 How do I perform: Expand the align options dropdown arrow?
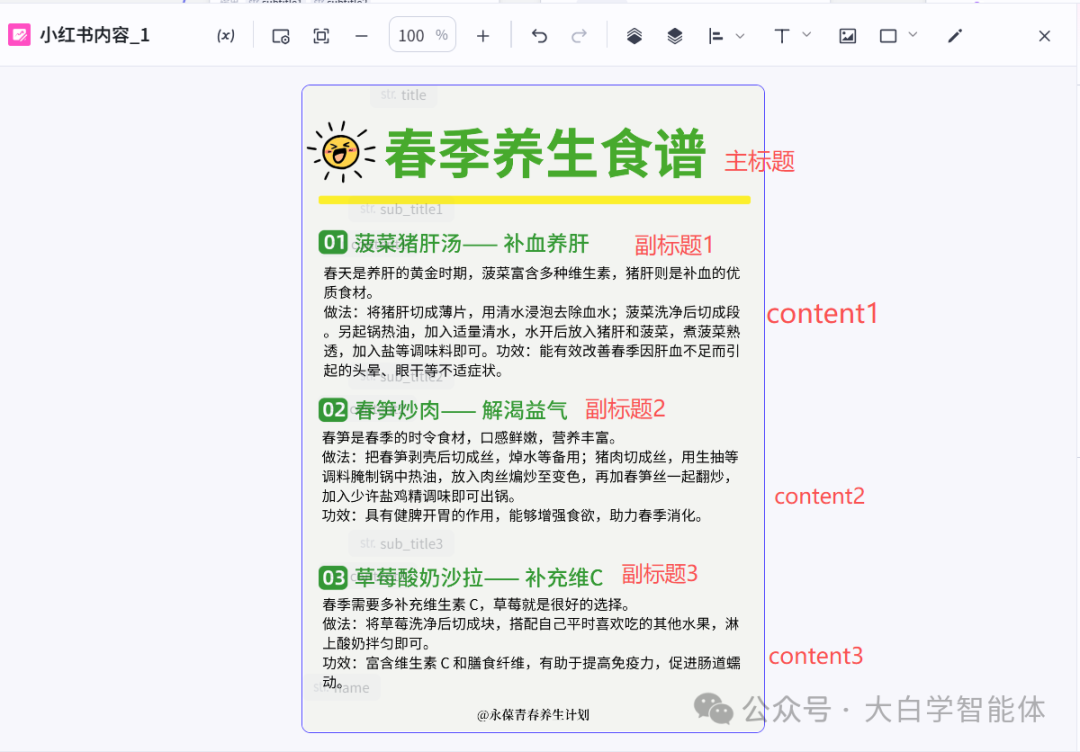point(740,36)
